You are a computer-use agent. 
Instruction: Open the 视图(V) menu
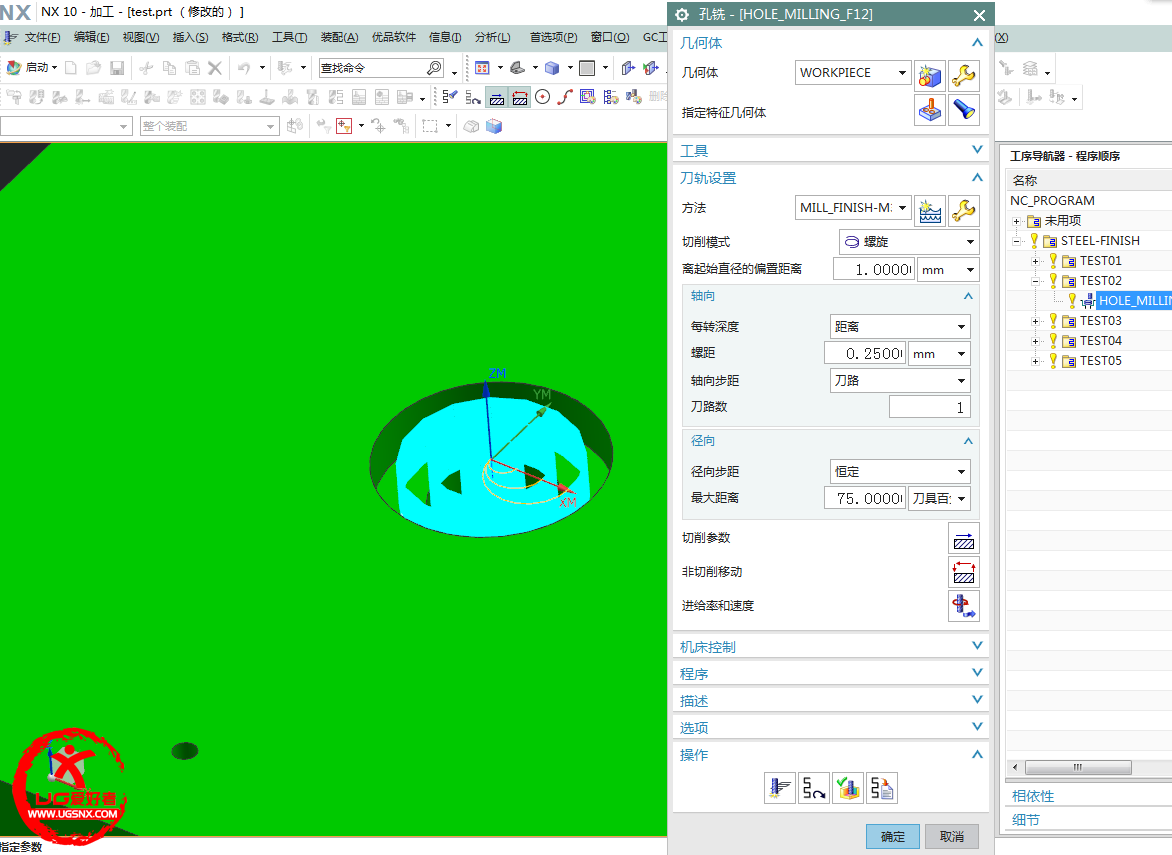141,37
